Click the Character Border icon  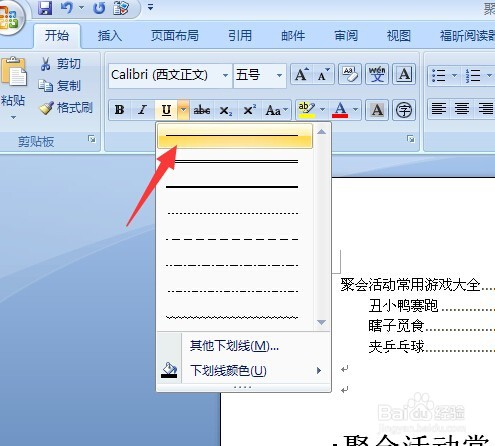(404, 74)
